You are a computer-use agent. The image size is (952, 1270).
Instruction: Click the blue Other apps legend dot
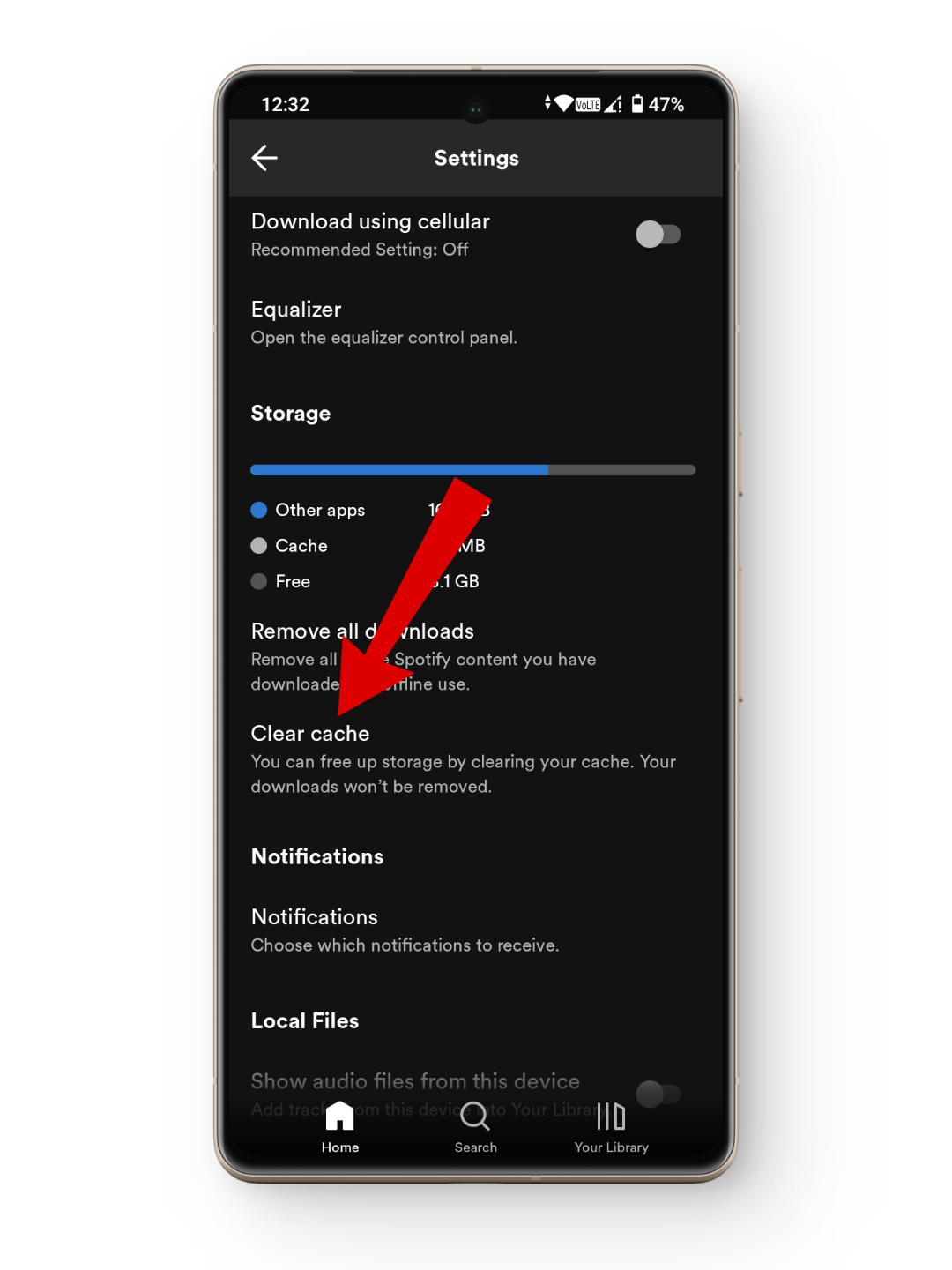coord(258,510)
